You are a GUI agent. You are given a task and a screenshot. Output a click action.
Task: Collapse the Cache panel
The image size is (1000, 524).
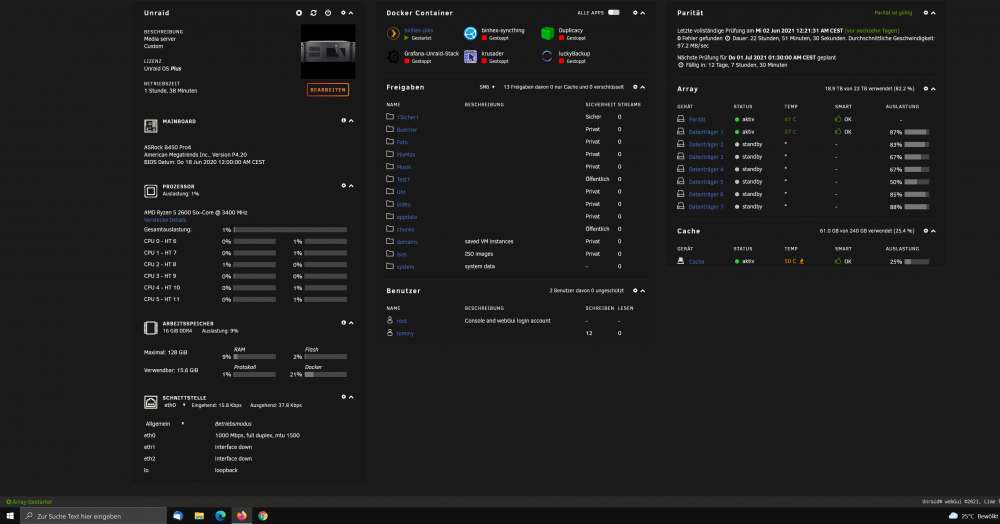tap(933, 231)
